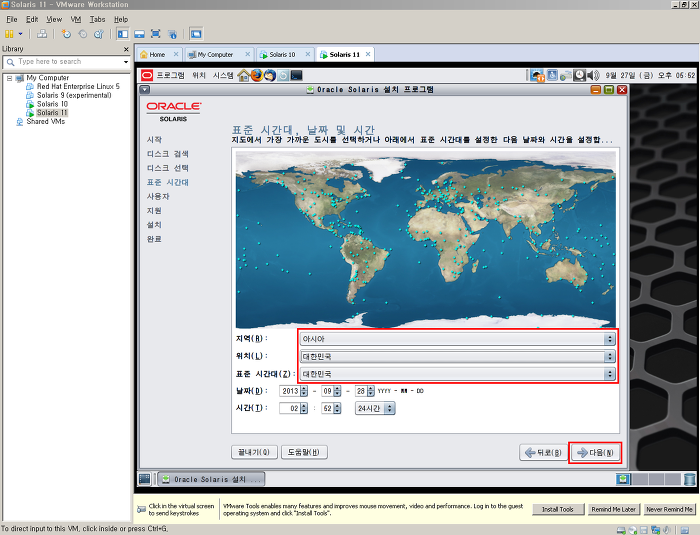The height and width of the screenshot is (535, 700).
Task: Open the 표준 시간대 (time zone) dropdown
Action: tap(458, 374)
